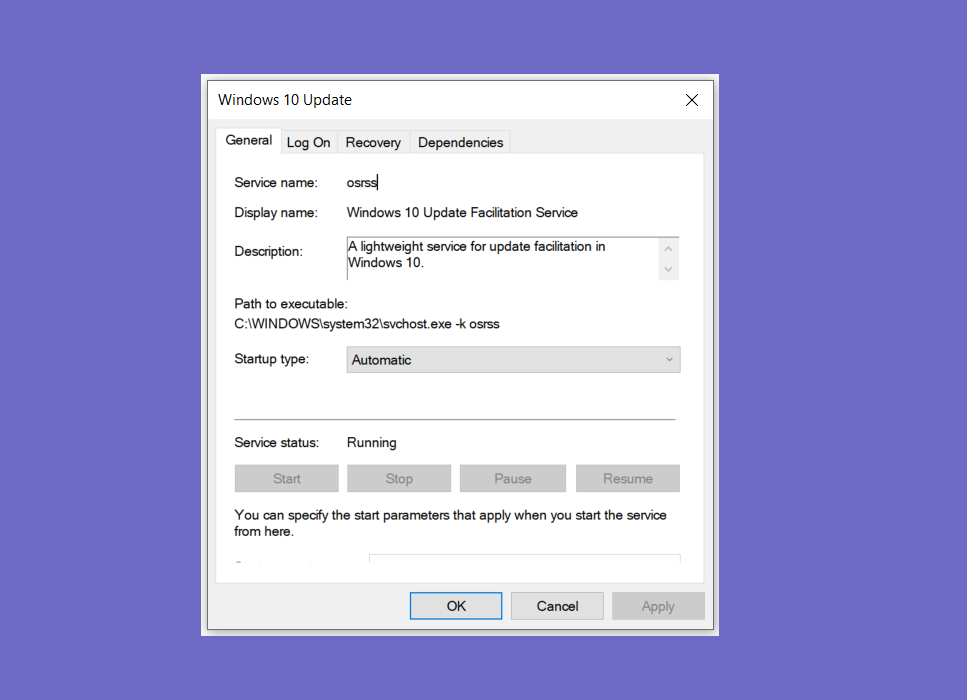This screenshot has height=700, width=967.
Task: Close the Windows 10 Update dialog
Action: [x=691, y=100]
